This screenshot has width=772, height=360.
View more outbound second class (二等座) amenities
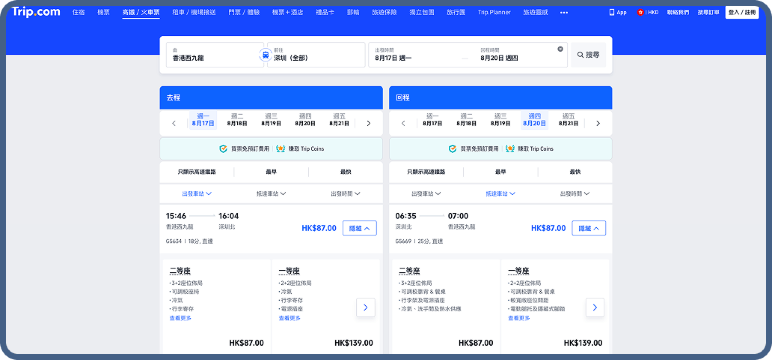[181, 318]
